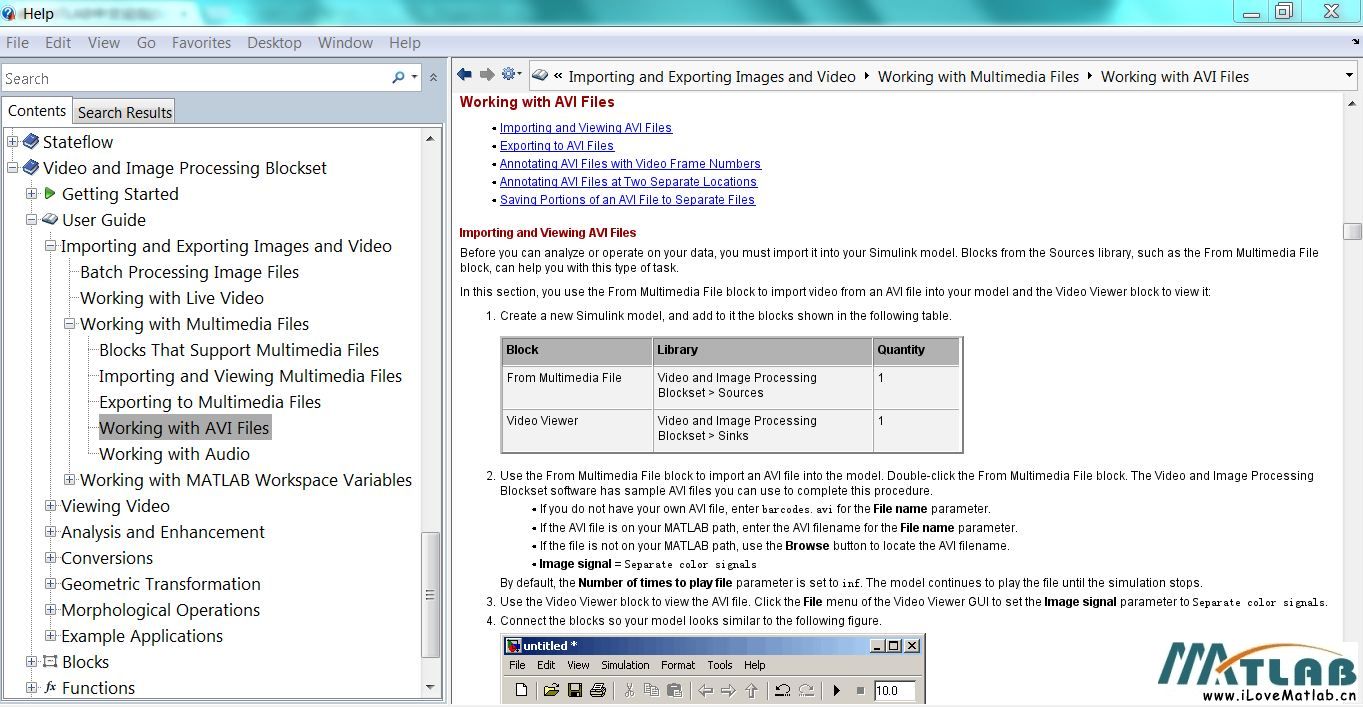
Task: Click inside the Search text field
Action: [195, 78]
